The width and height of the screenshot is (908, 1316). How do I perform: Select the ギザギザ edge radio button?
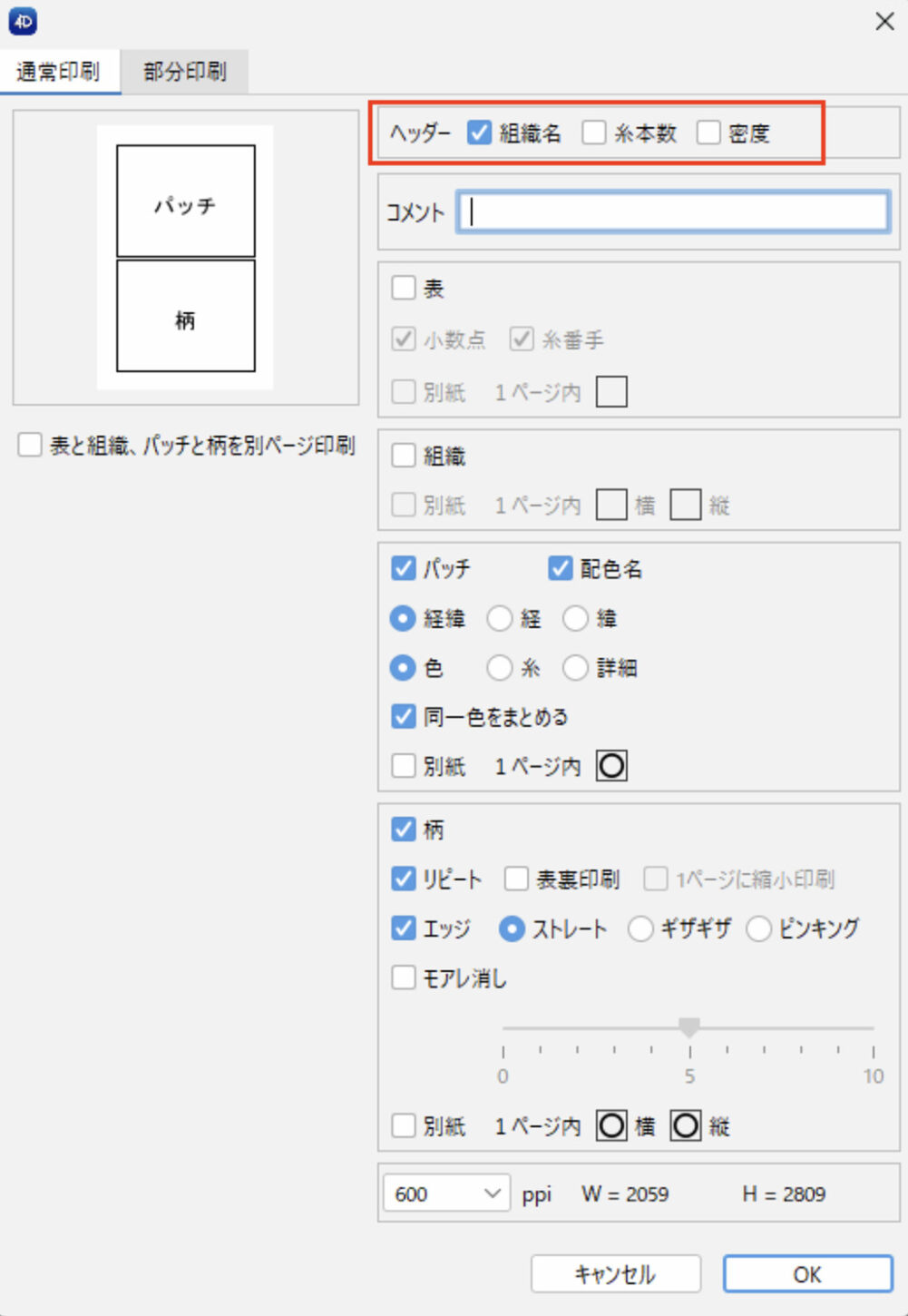pos(640,928)
